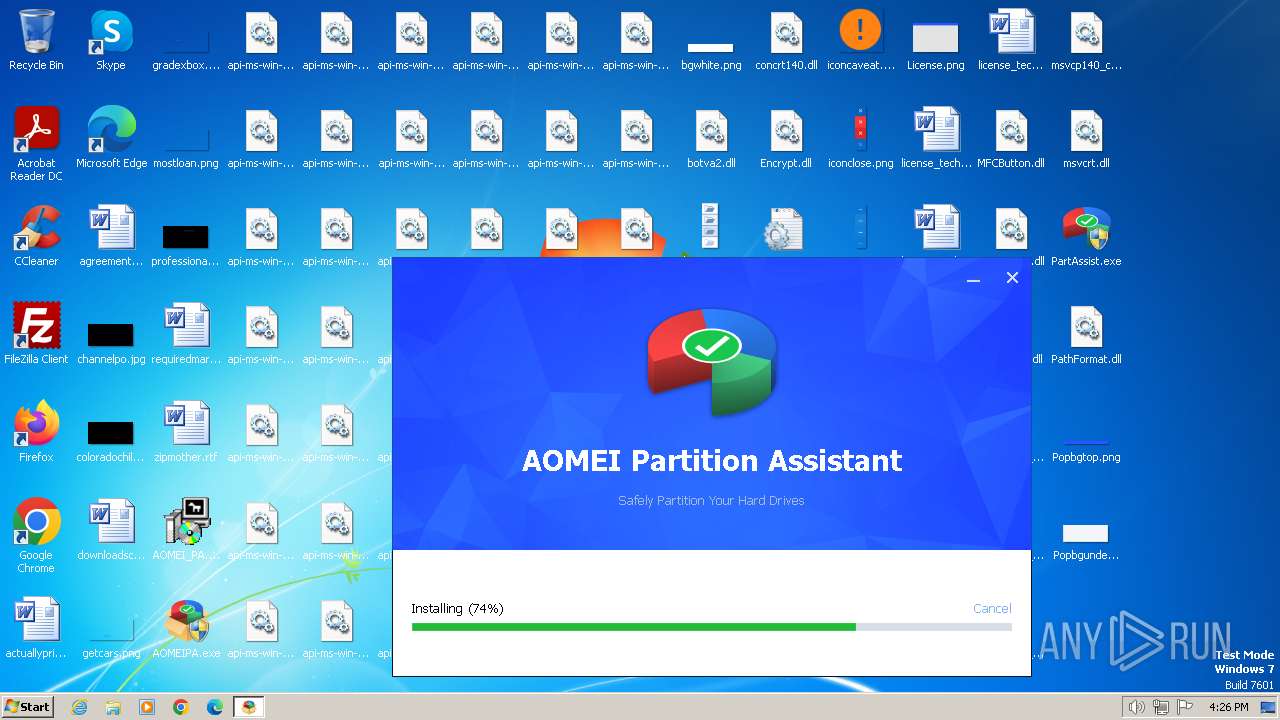
Task: Open Edge from the taskbar
Action: click(215, 707)
